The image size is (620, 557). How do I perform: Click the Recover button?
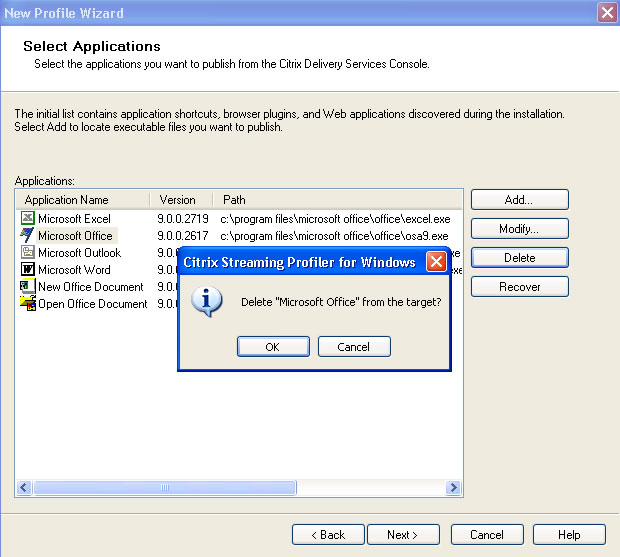point(520,287)
